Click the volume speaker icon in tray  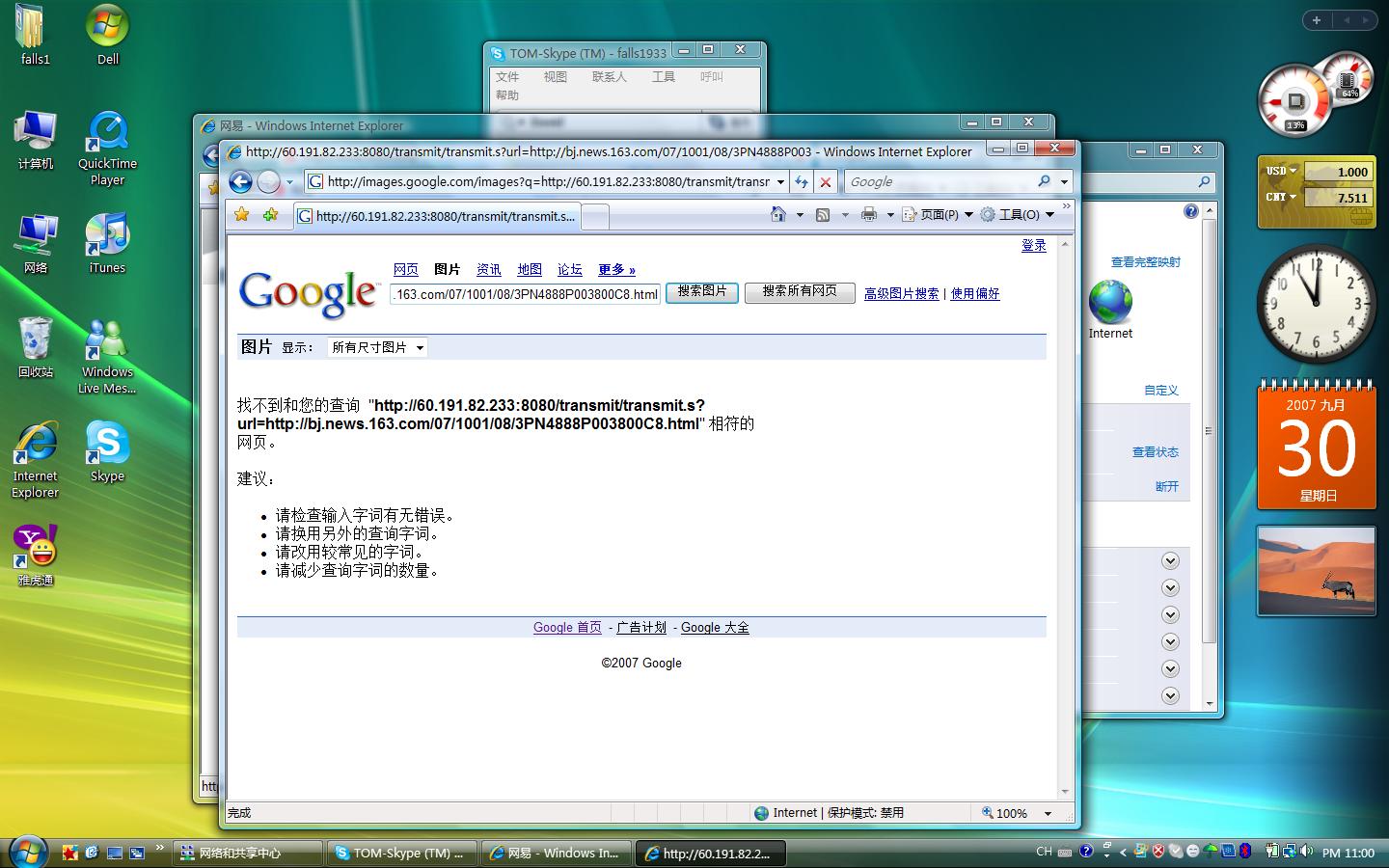point(1306,852)
